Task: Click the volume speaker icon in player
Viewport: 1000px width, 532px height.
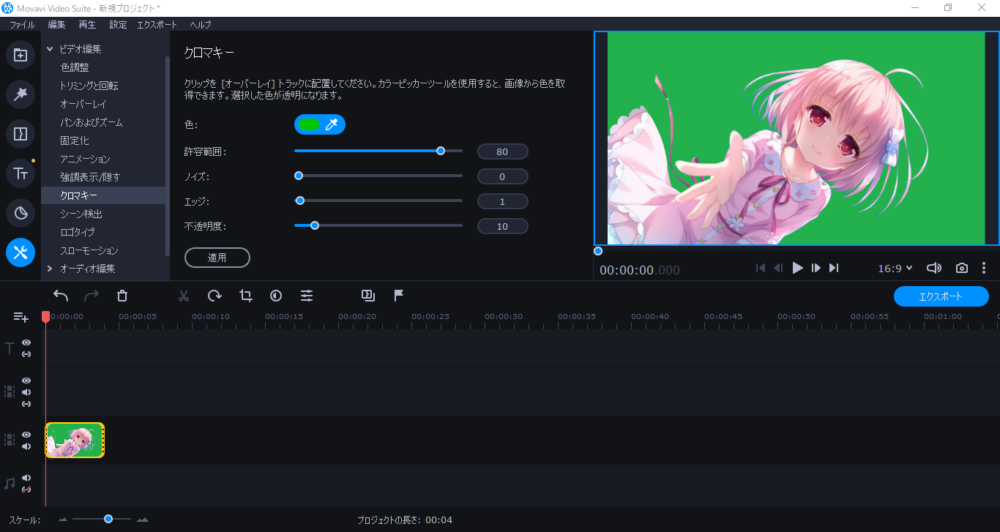Action: pyautogui.click(x=934, y=268)
